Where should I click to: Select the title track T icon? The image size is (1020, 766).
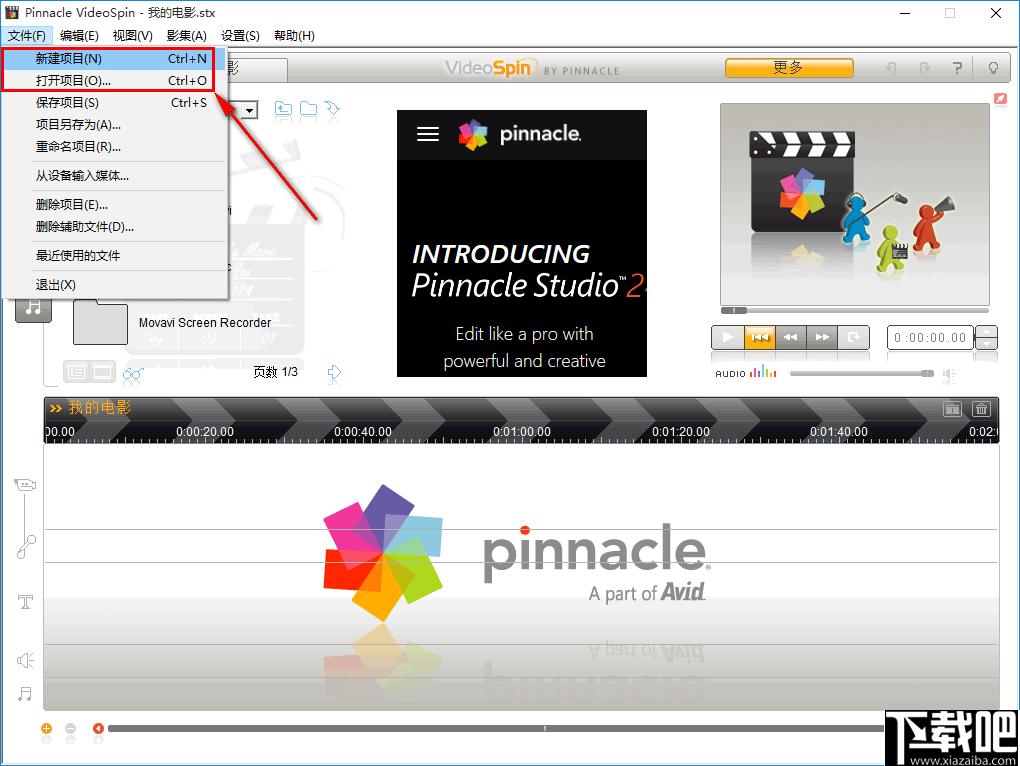25,601
